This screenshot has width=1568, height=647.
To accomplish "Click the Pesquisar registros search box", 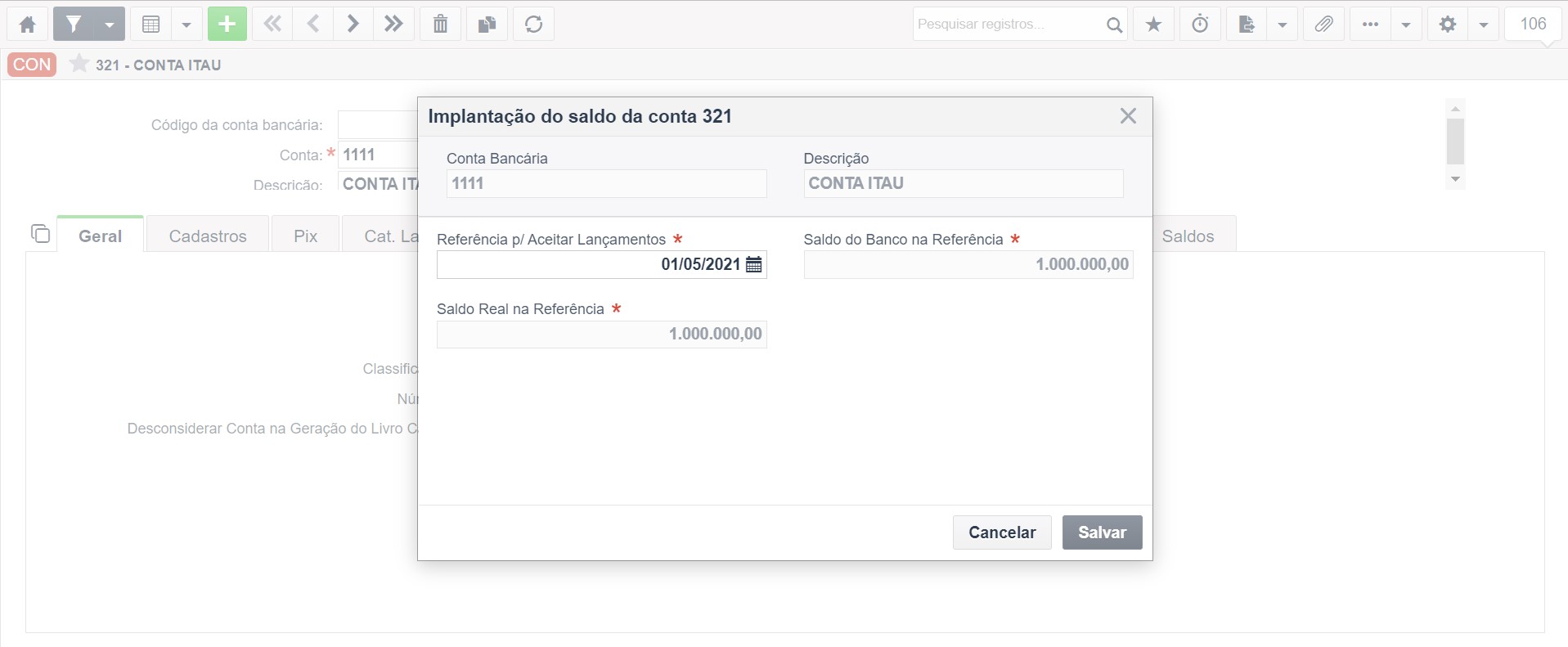I will click(1008, 25).
